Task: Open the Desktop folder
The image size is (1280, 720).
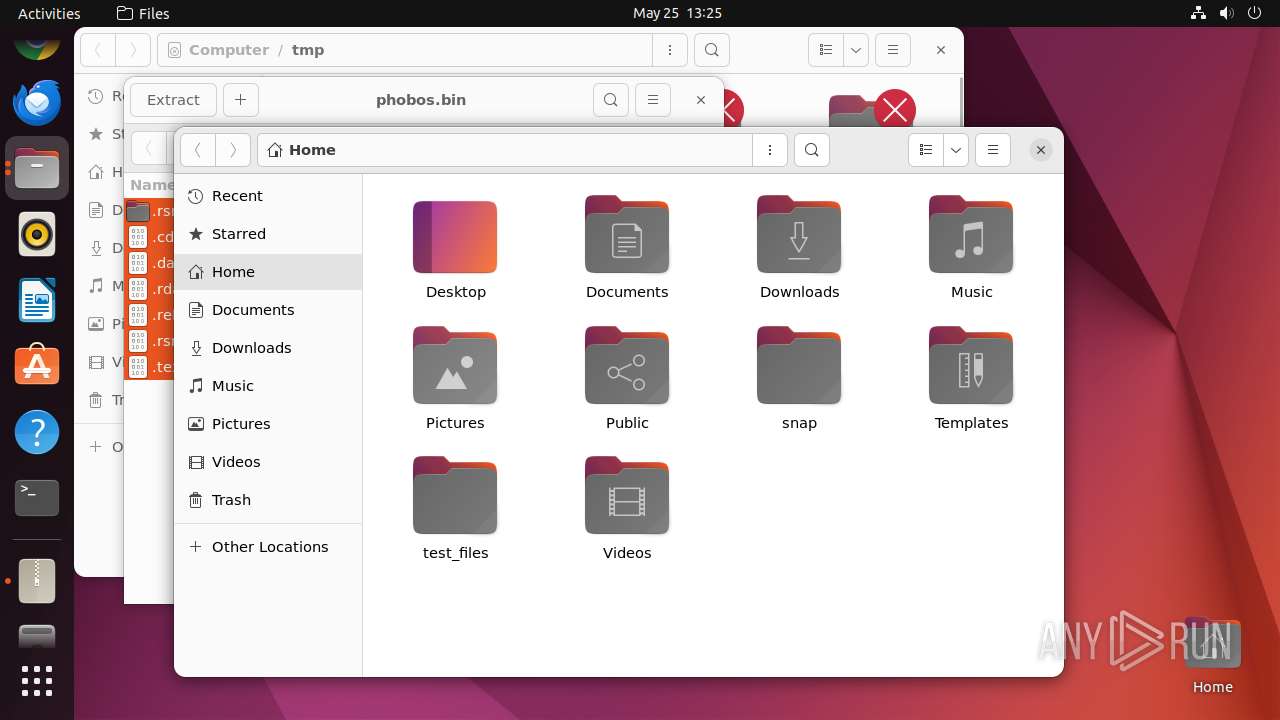Action: [x=455, y=249]
